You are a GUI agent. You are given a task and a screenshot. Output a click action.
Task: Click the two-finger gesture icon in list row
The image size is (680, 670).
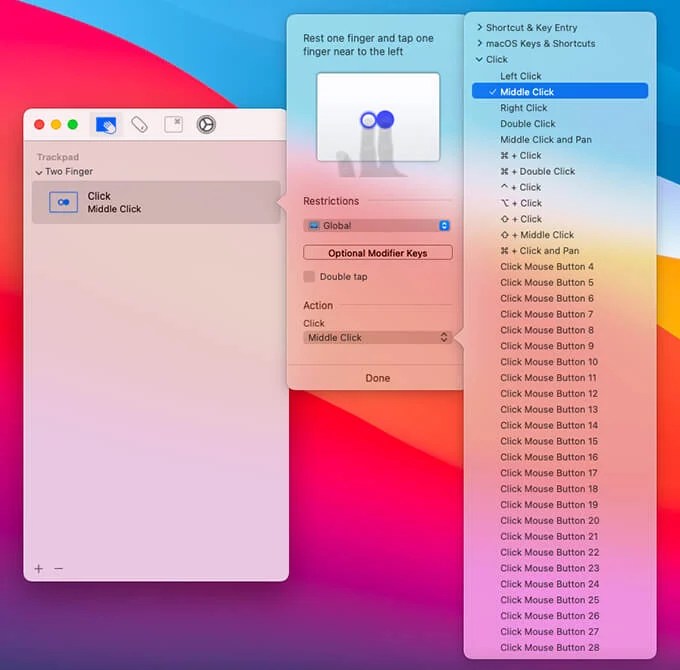point(63,202)
